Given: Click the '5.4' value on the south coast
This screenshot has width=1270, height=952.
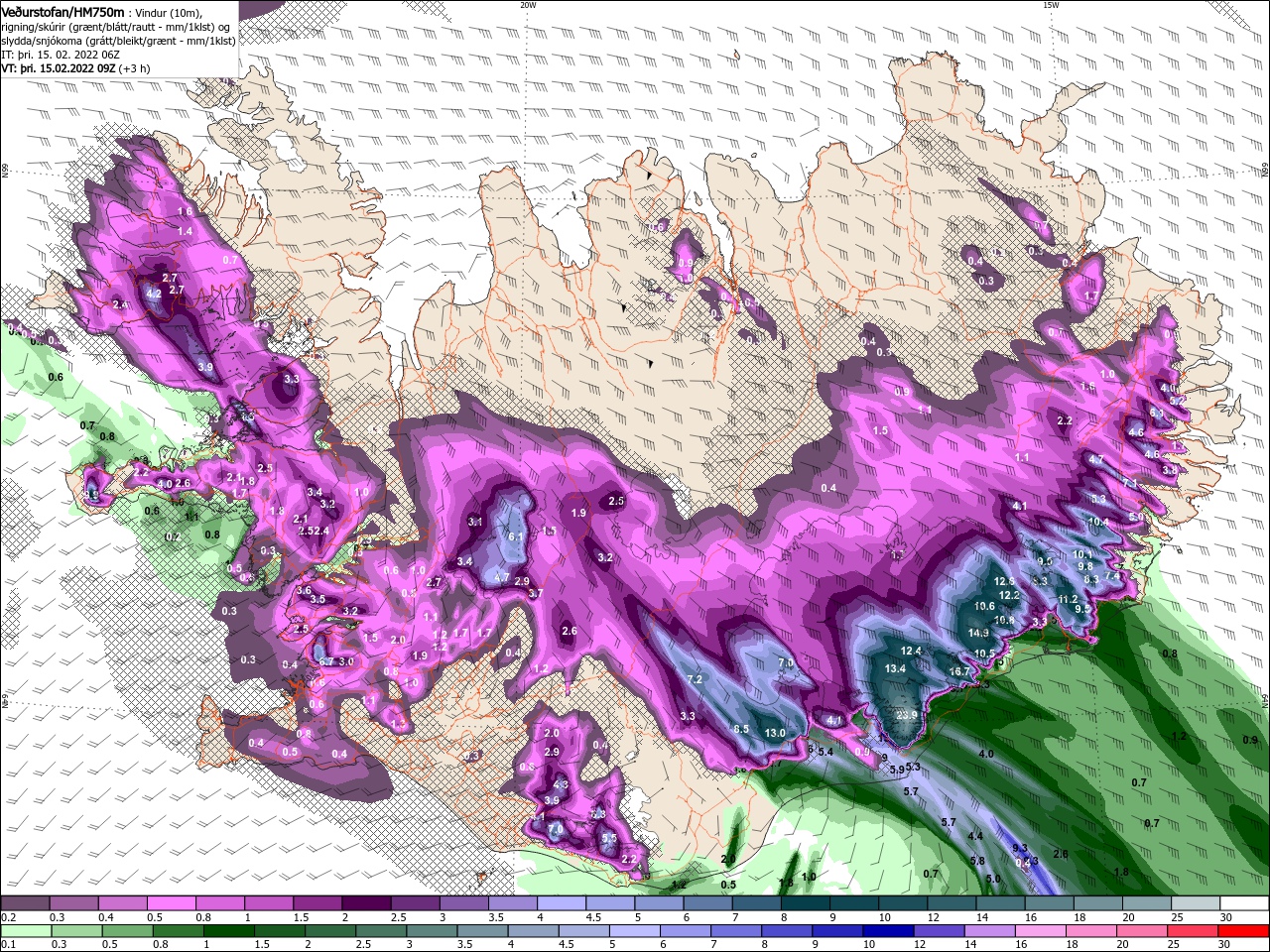Looking at the screenshot, I should (825, 752).
